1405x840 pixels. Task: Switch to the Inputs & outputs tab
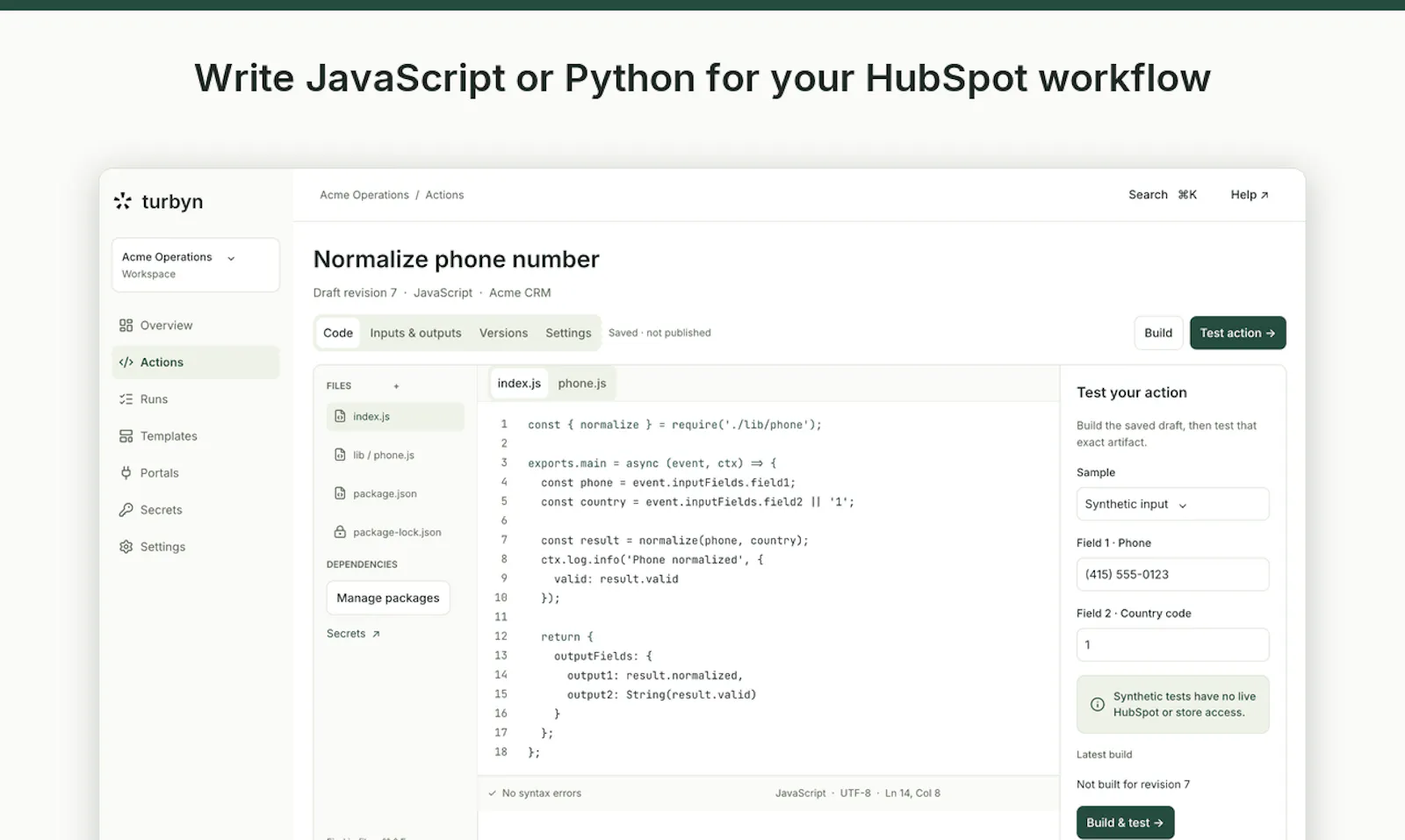[x=415, y=334]
